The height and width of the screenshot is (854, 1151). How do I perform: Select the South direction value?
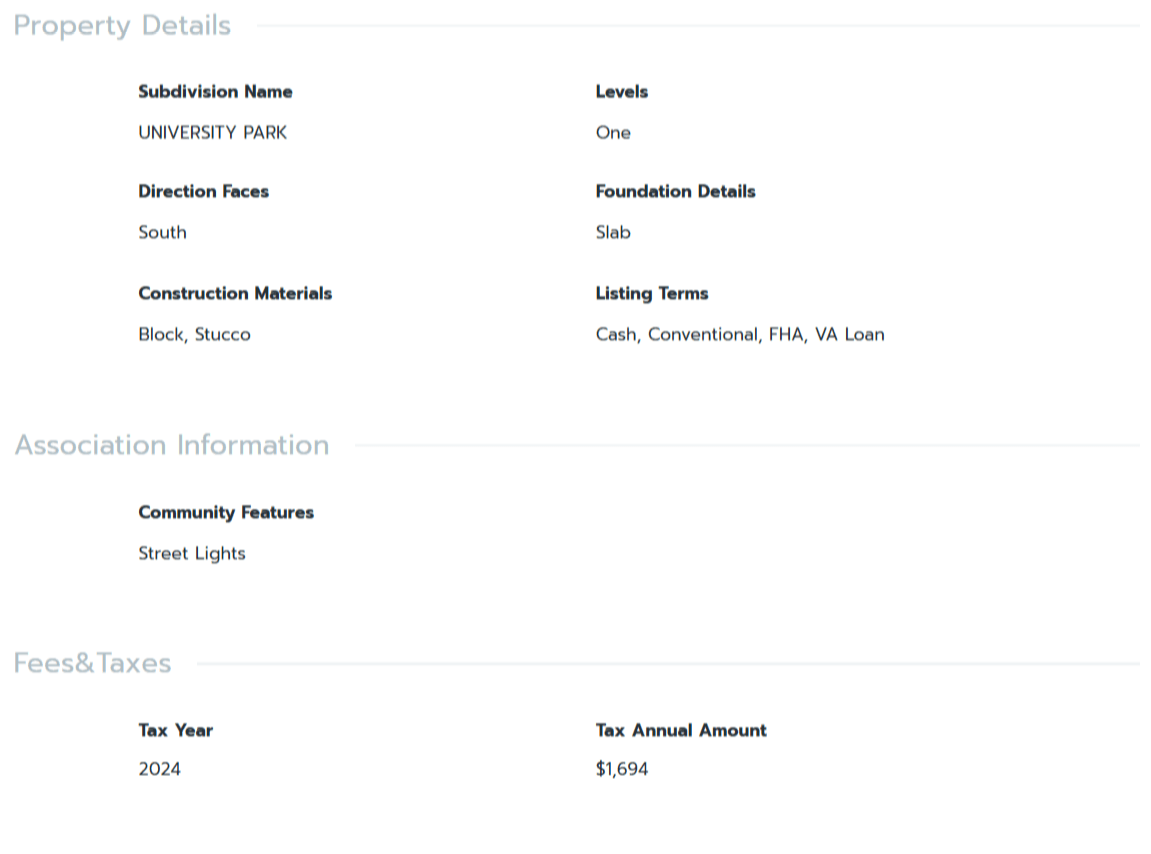click(x=162, y=233)
